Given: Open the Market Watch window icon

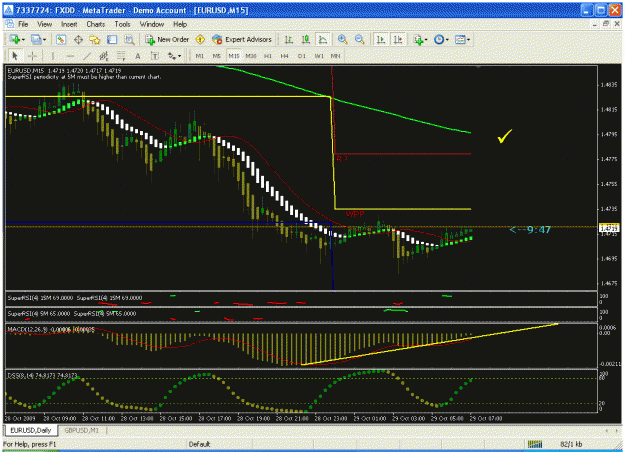Looking at the screenshot, I should coord(61,39).
